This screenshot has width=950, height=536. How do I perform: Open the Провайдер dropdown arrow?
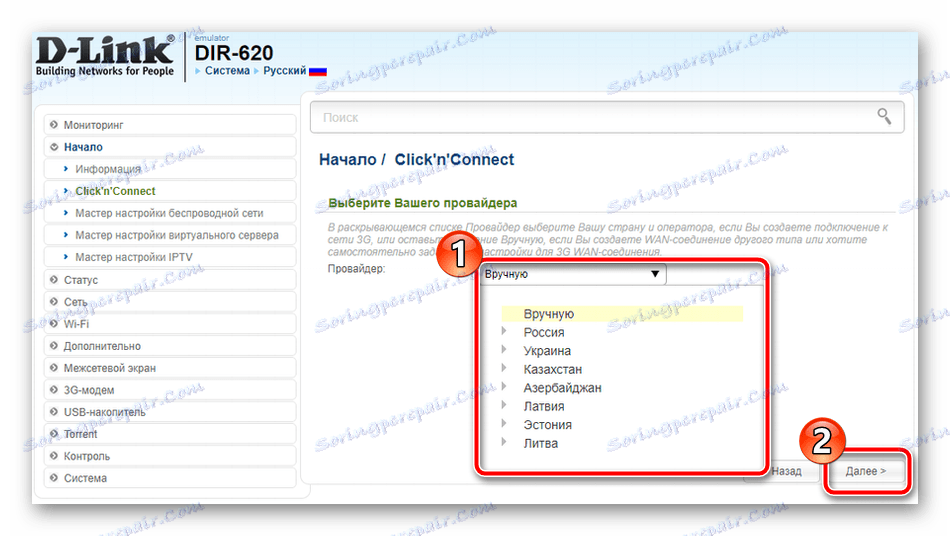(654, 274)
